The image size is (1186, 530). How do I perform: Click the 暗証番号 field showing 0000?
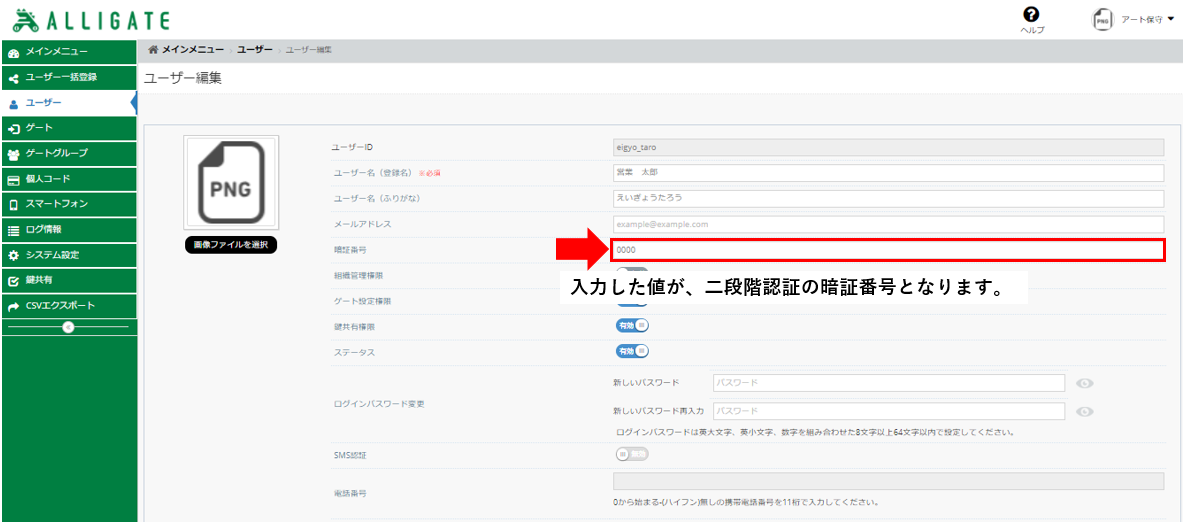point(888,250)
